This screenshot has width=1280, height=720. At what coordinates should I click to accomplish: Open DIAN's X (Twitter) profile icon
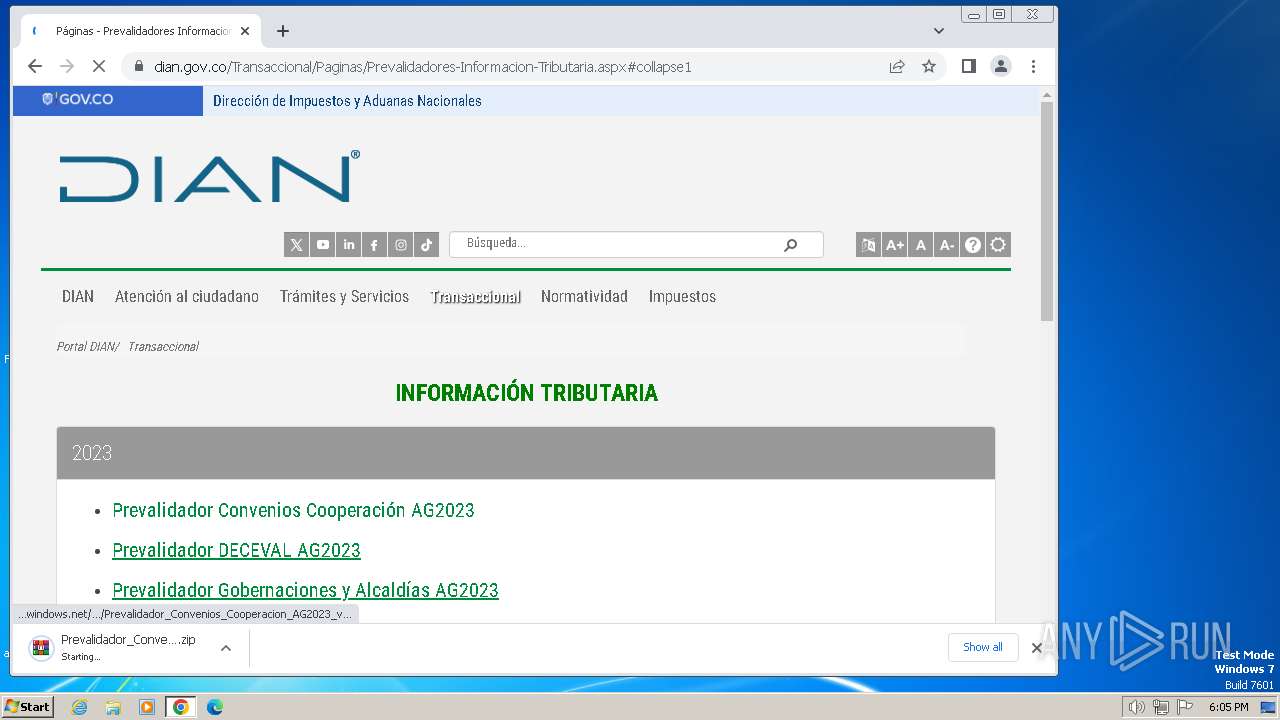click(x=296, y=245)
